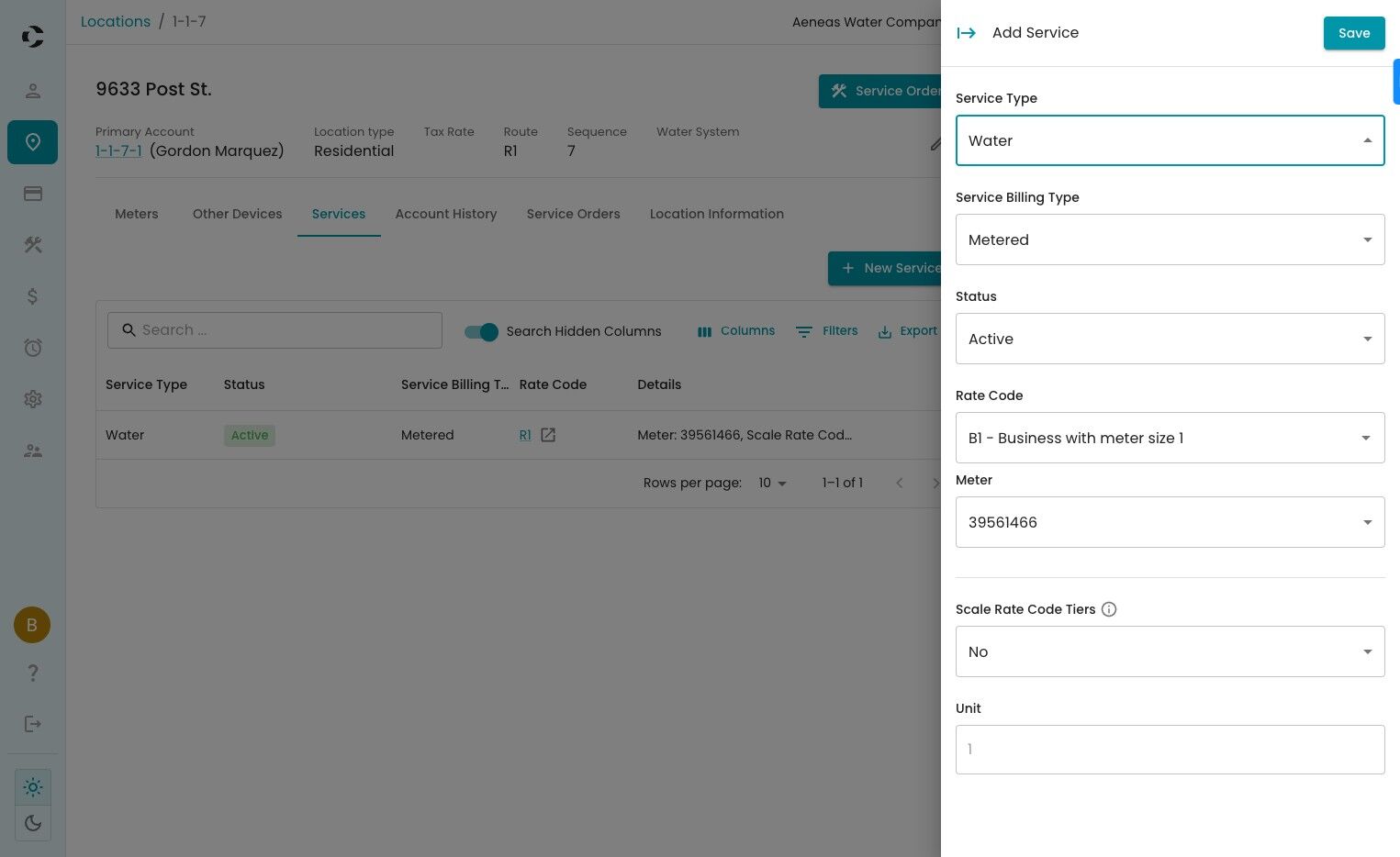Viewport: 1400px width, 857px height.
Task: Open account link 1-1-7-1
Action: click(x=118, y=150)
